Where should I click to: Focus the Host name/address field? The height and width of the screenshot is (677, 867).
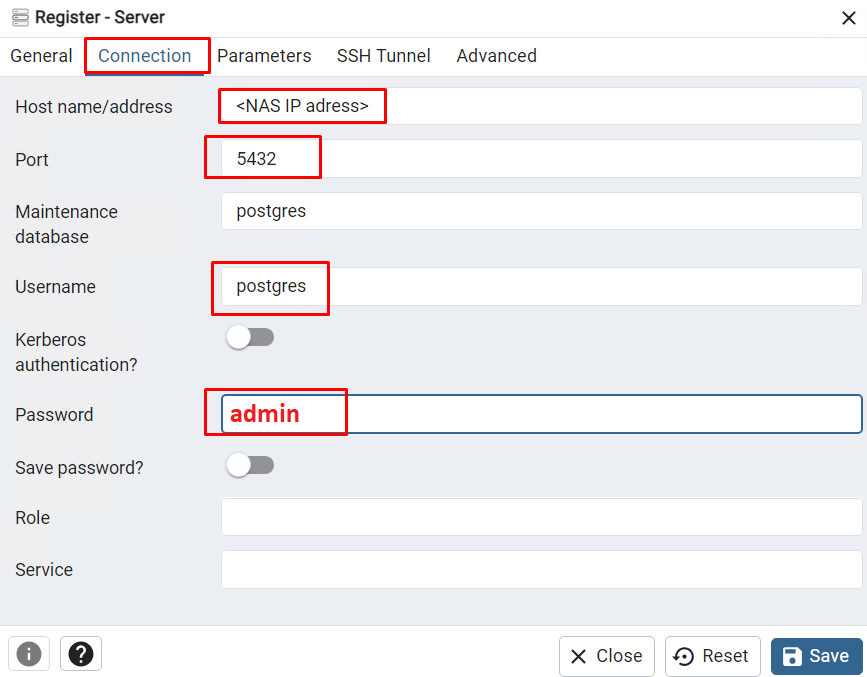[540, 105]
